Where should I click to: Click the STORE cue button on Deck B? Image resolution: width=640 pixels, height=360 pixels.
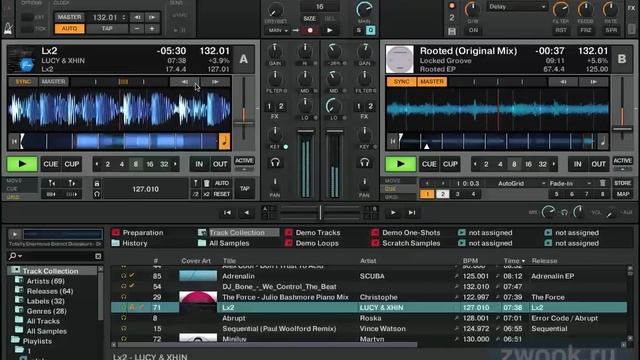coord(622,183)
